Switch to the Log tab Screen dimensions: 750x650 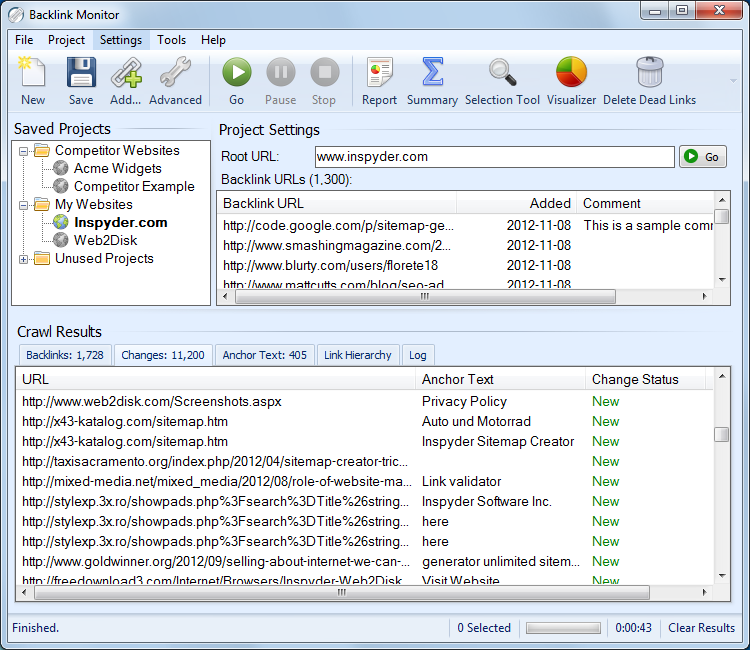point(418,355)
